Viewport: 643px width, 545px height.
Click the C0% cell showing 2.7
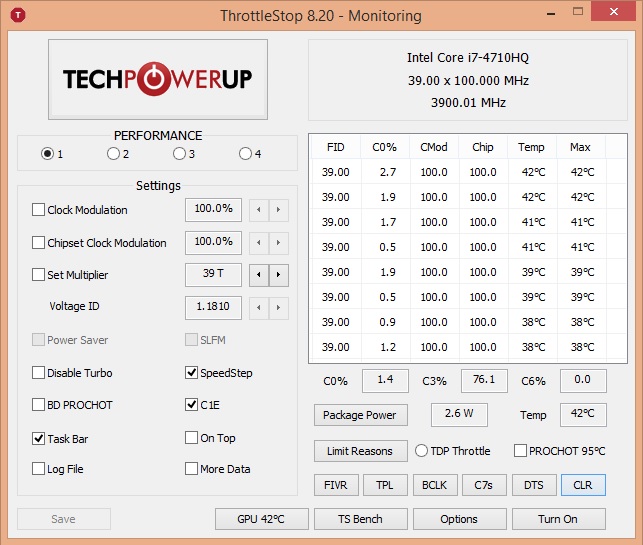click(388, 172)
